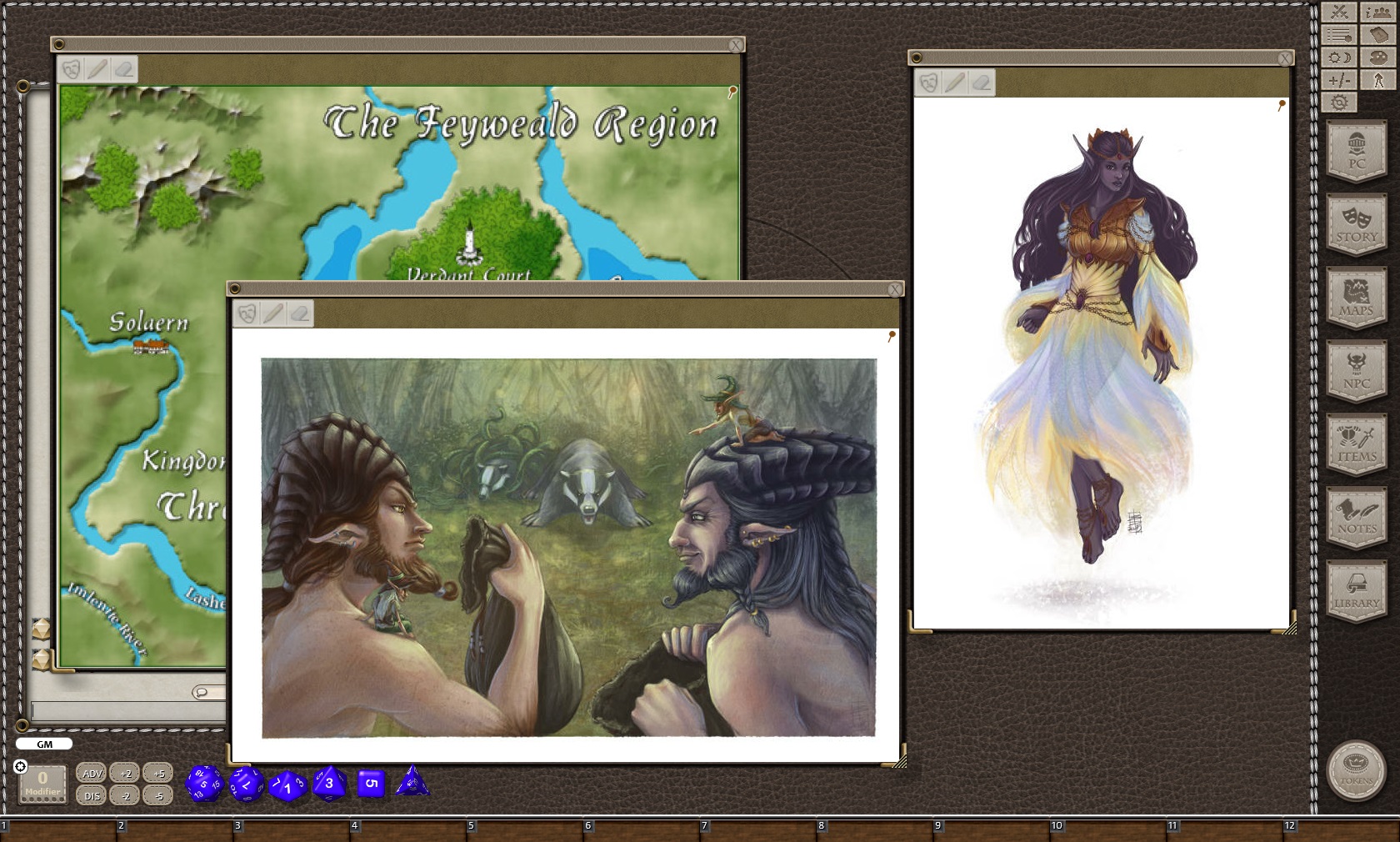Click the -2 modifier button
Viewport: 1400px width, 842px height.
(123, 795)
